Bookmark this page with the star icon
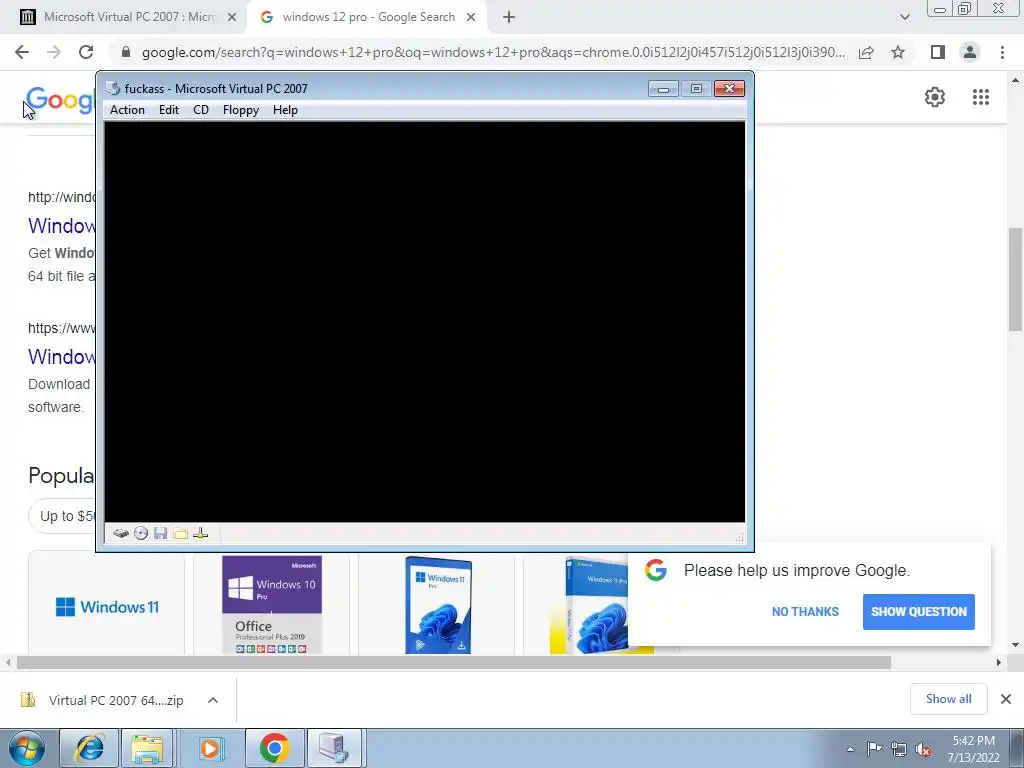The image size is (1024, 768). 898,52
